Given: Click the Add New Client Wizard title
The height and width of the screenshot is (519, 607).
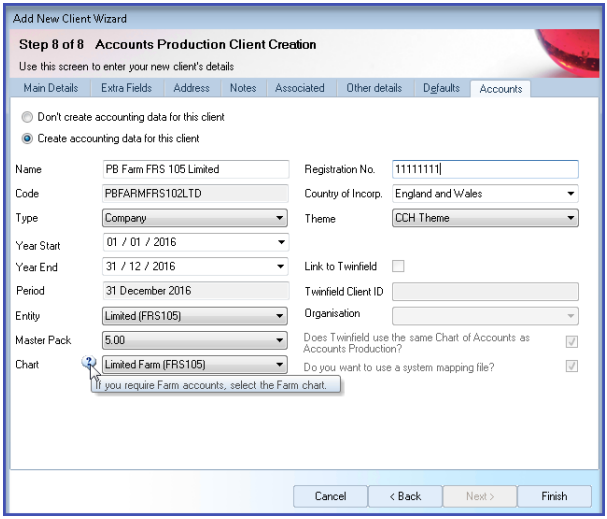Looking at the screenshot, I should point(70,19).
